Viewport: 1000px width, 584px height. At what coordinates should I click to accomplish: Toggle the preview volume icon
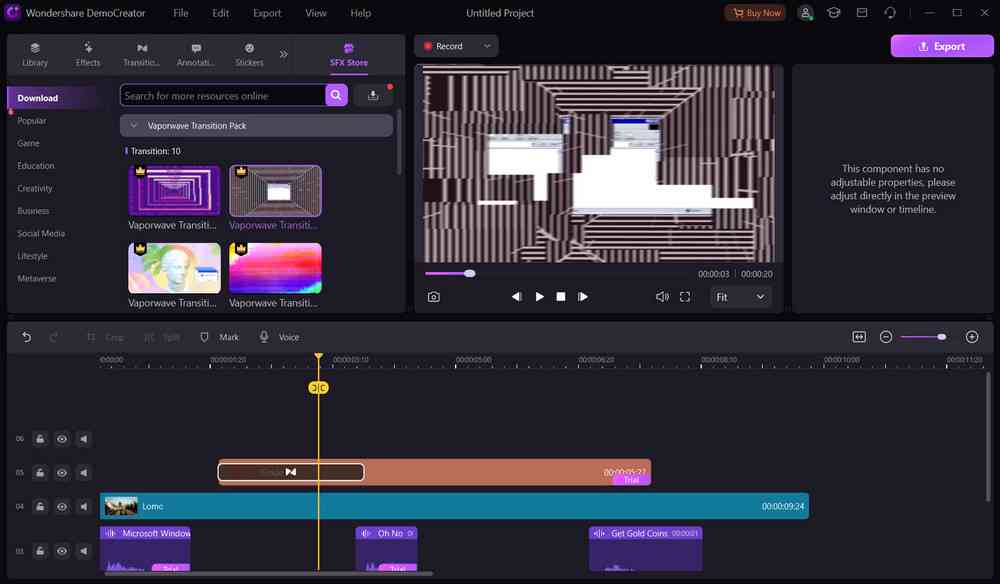point(662,296)
